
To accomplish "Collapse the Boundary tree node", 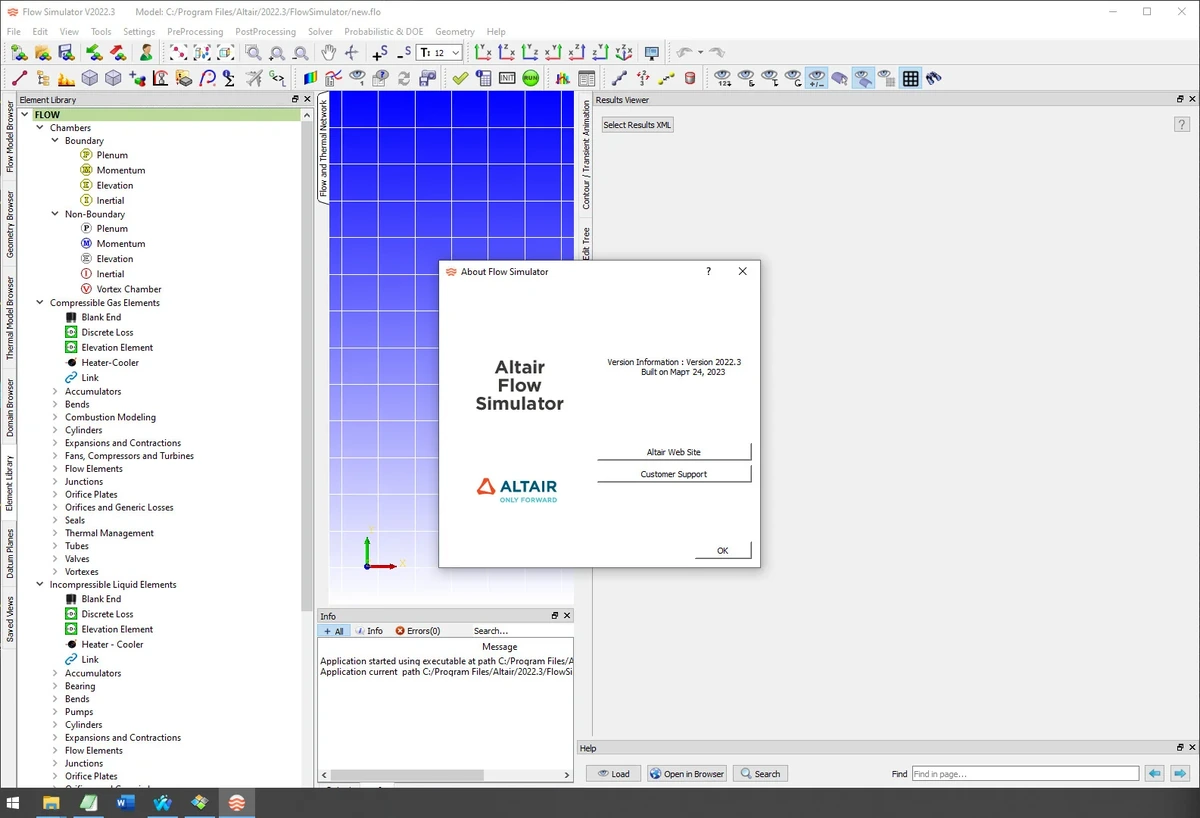I will [x=55, y=141].
